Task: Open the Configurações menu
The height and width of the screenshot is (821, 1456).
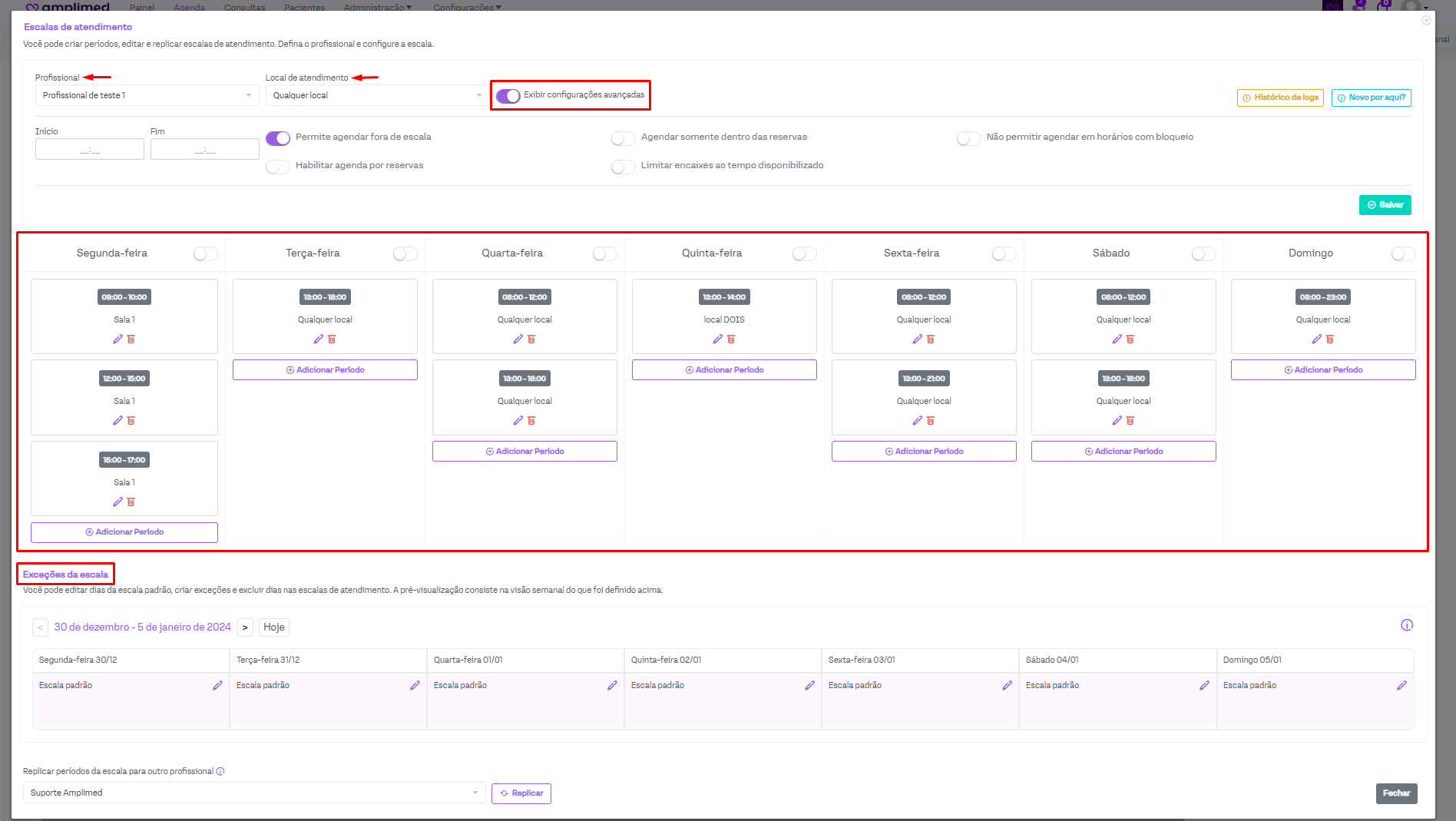Action: (466, 7)
